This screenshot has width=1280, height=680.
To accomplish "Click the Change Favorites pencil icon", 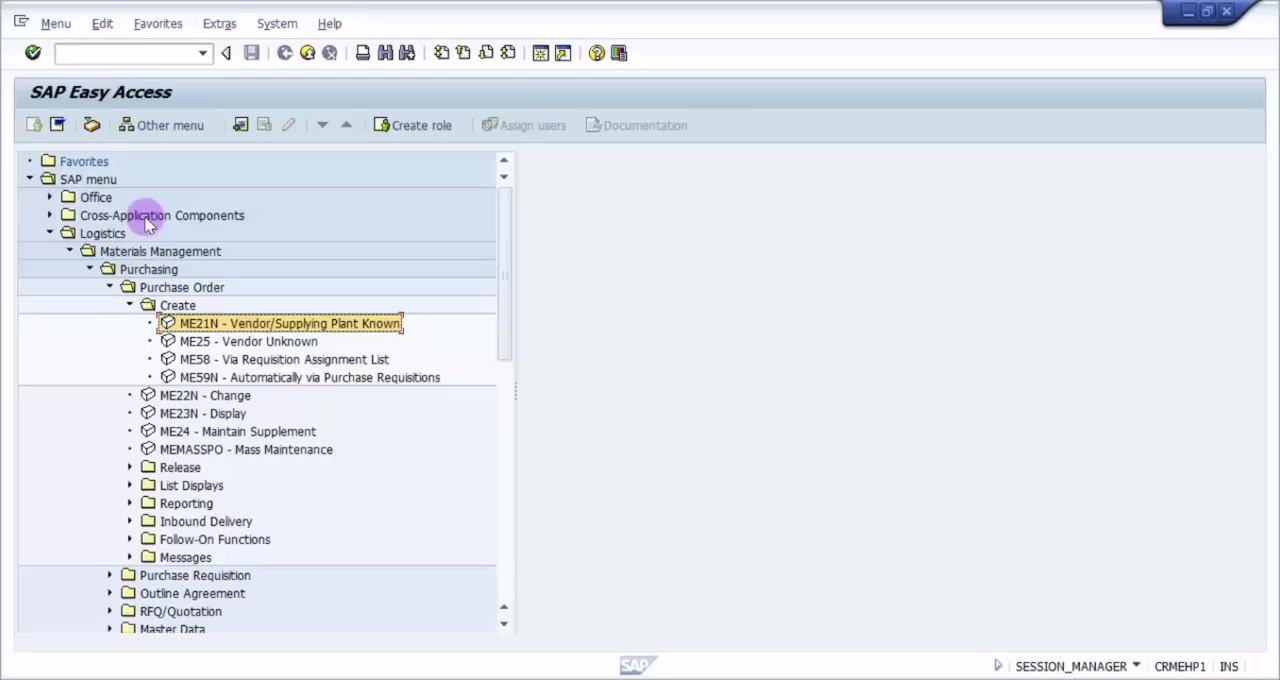I will (x=288, y=125).
